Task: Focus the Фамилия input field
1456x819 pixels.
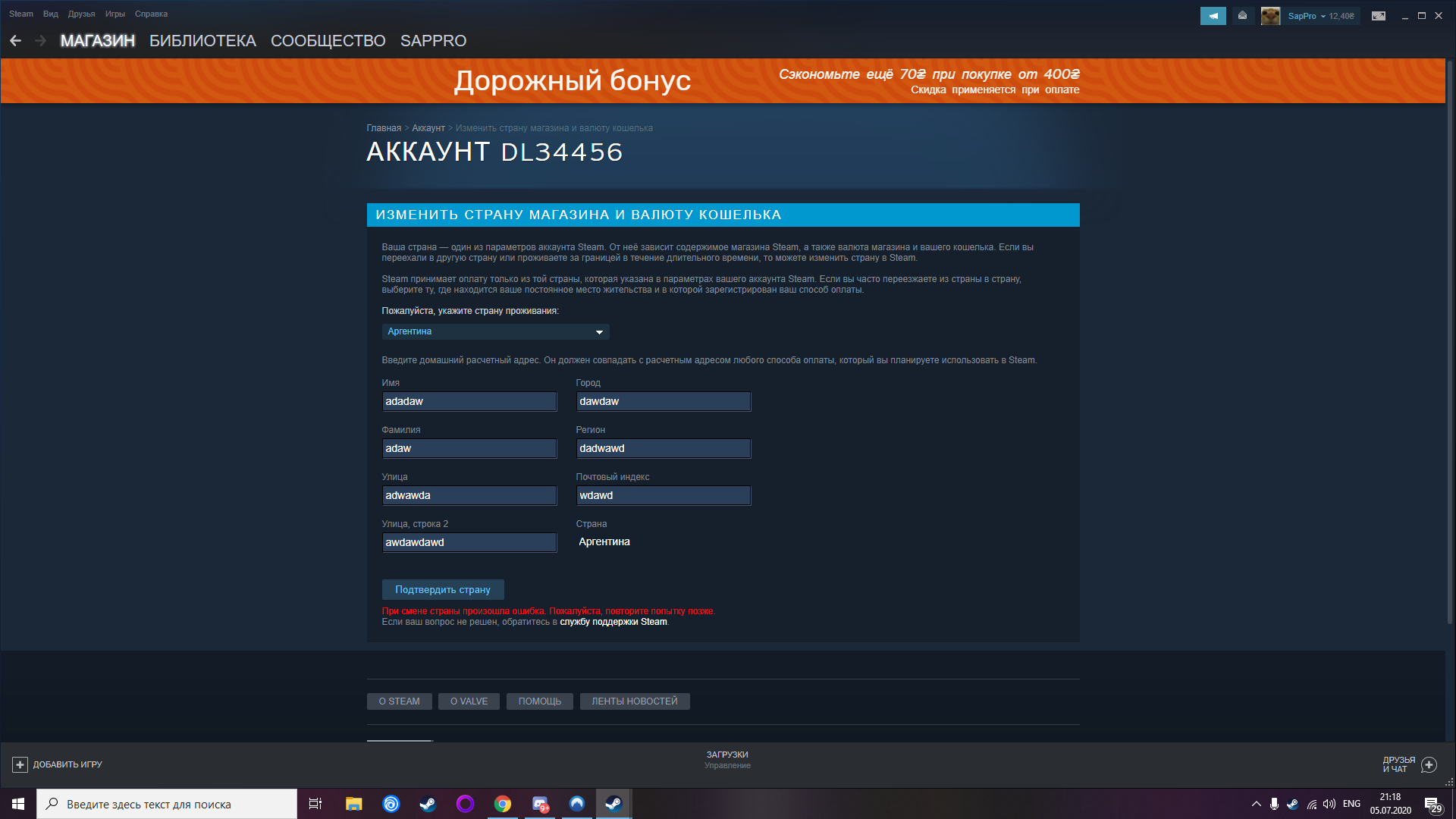Action: (x=469, y=448)
